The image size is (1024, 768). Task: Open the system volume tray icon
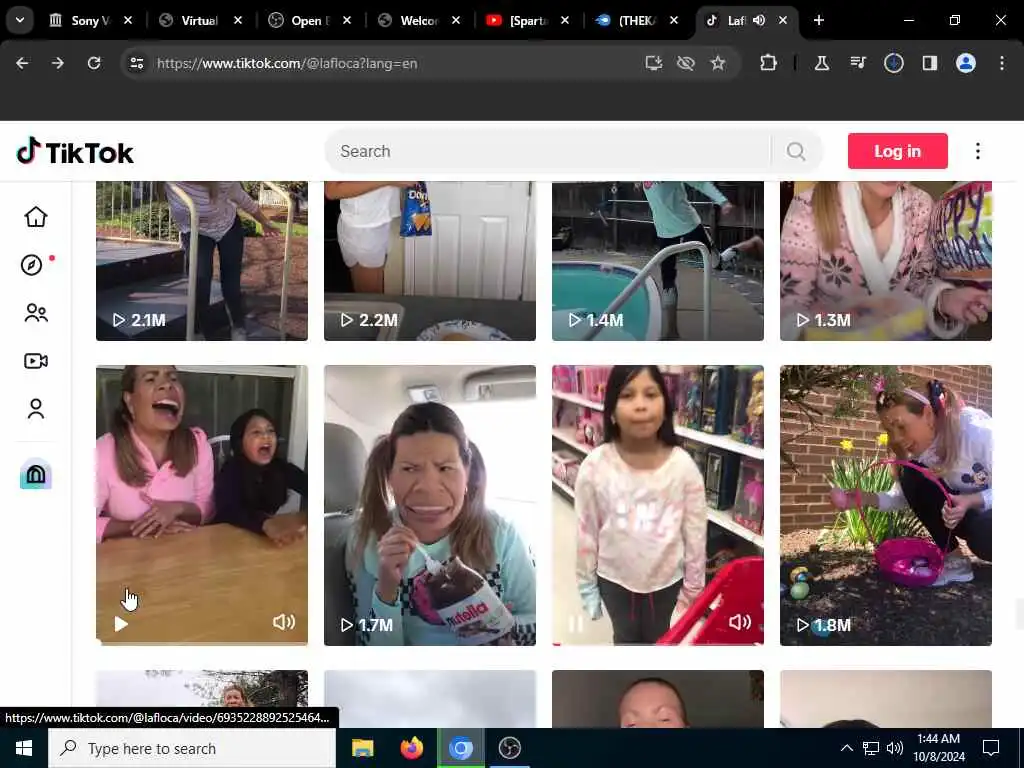tap(895, 748)
